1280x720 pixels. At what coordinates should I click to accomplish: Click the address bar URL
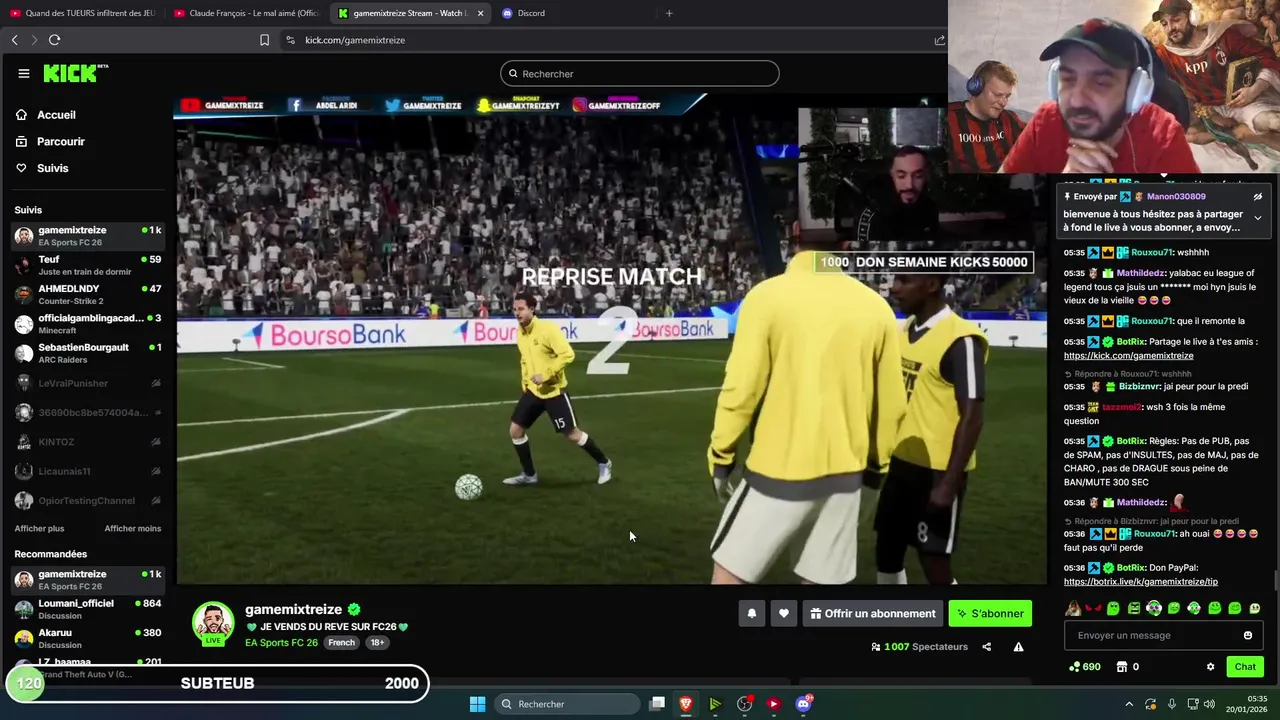(x=355, y=40)
